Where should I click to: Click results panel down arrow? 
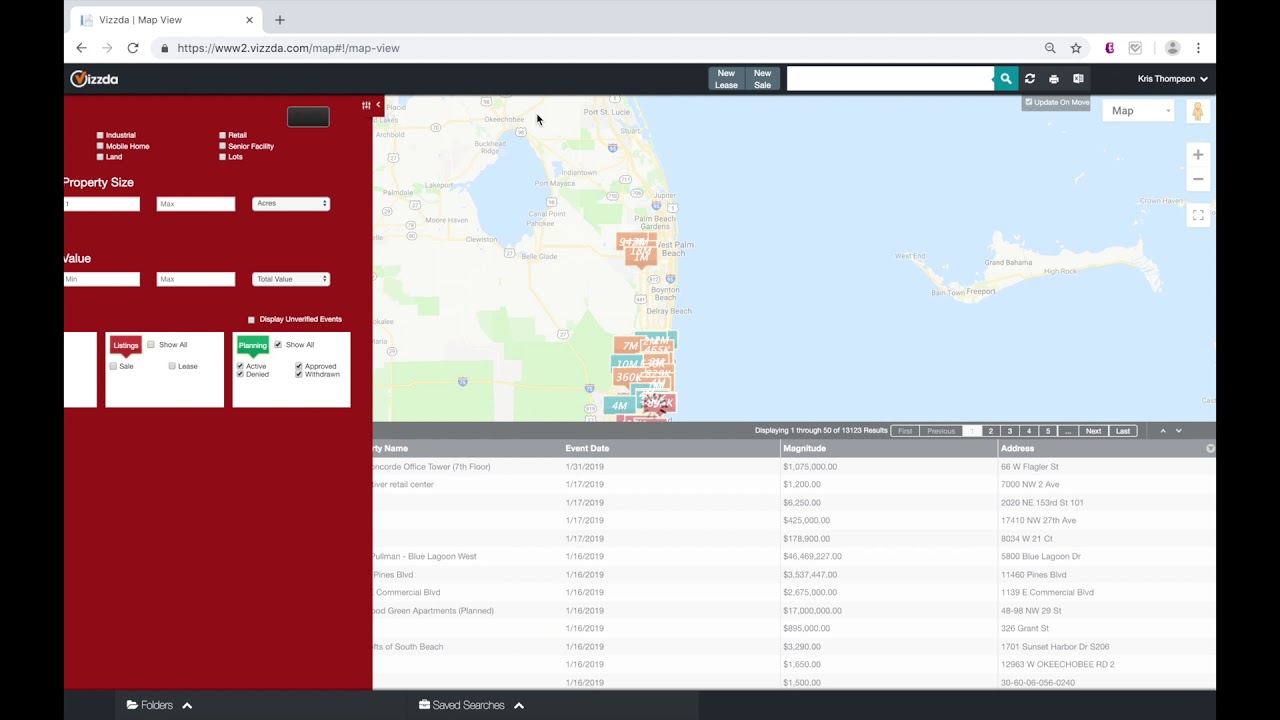point(1179,431)
